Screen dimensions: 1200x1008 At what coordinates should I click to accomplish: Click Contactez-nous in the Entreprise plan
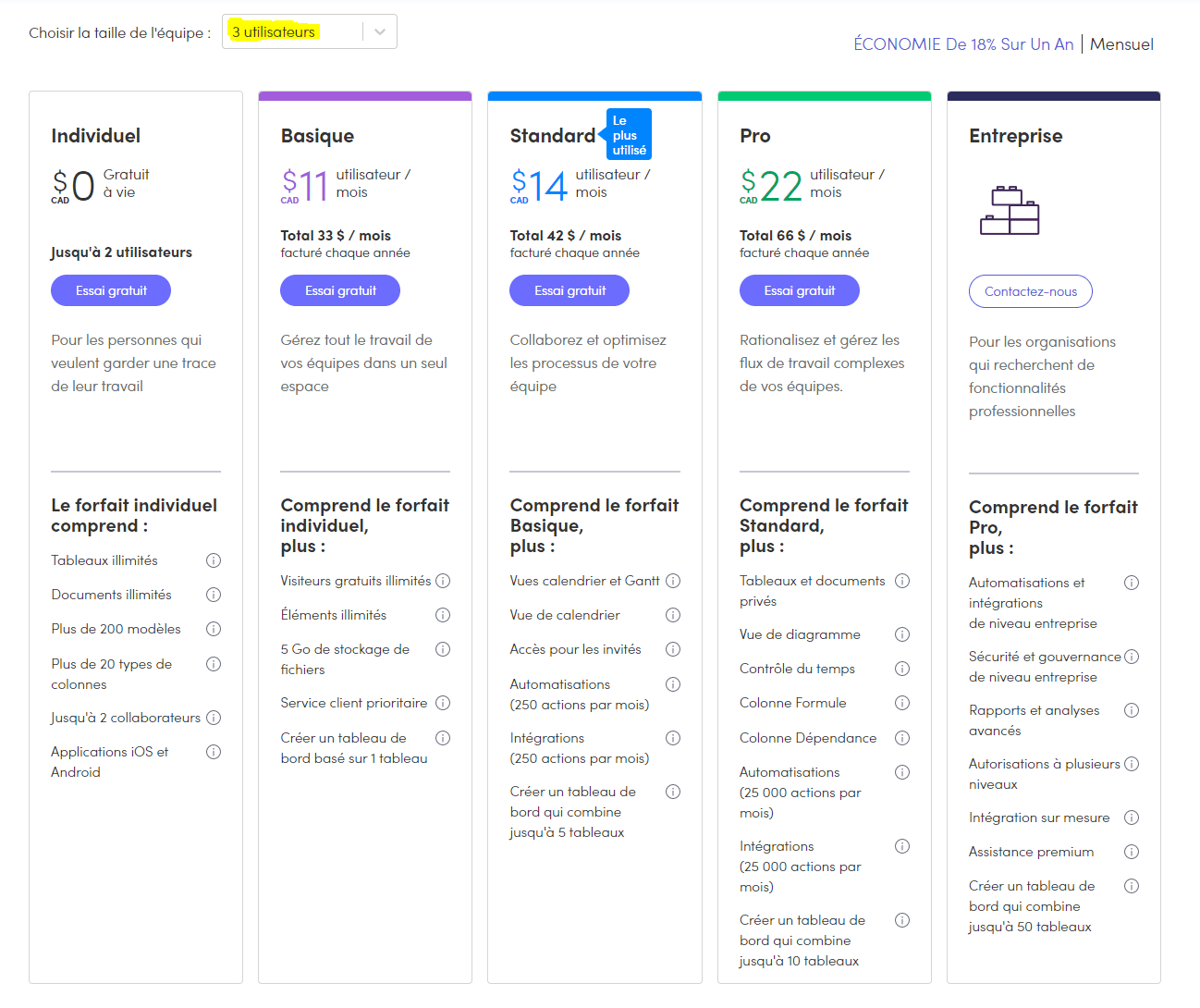point(1031,291)
